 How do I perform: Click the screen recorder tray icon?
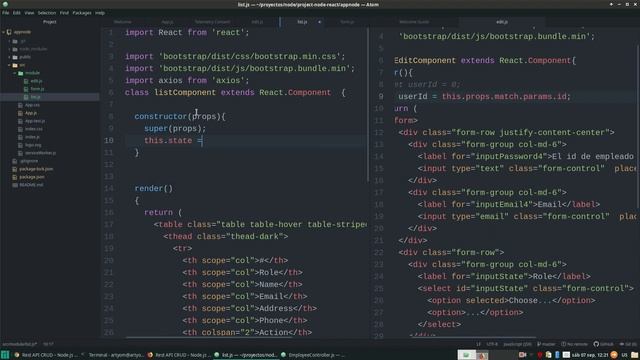[x=523, y=355]
